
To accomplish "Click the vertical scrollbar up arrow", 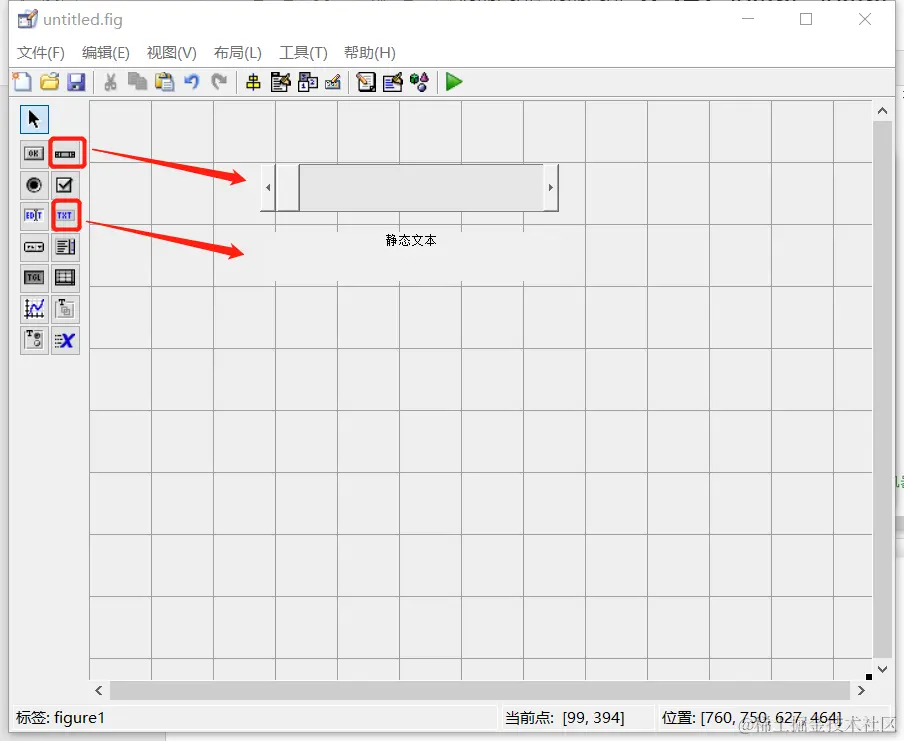I will 882,111.
